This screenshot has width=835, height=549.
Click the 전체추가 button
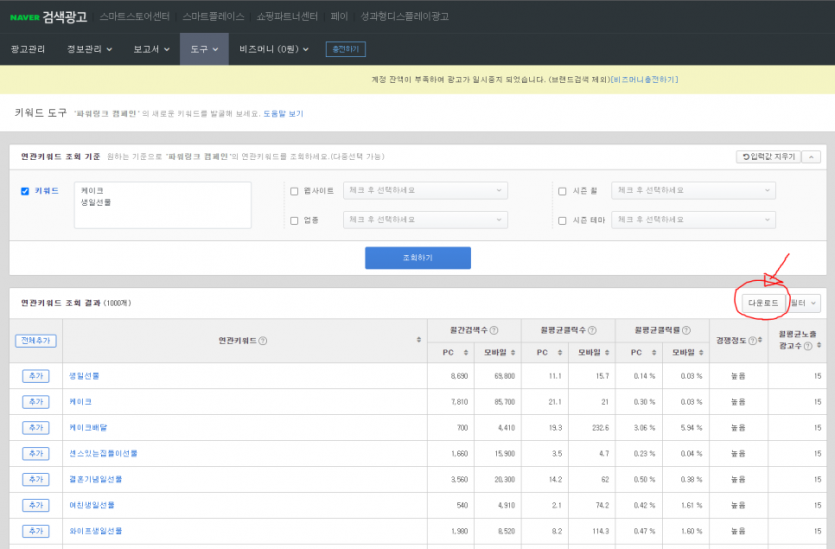[36, 341]
